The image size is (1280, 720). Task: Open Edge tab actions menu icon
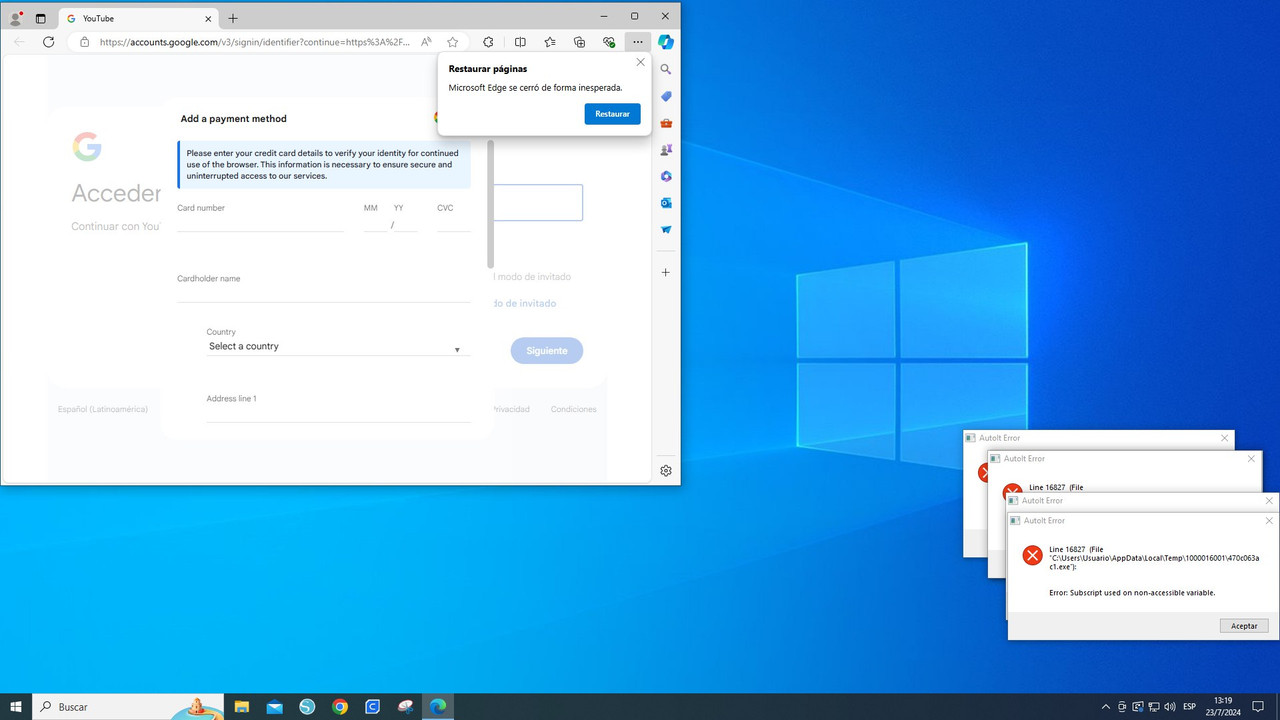coord(41,18)
